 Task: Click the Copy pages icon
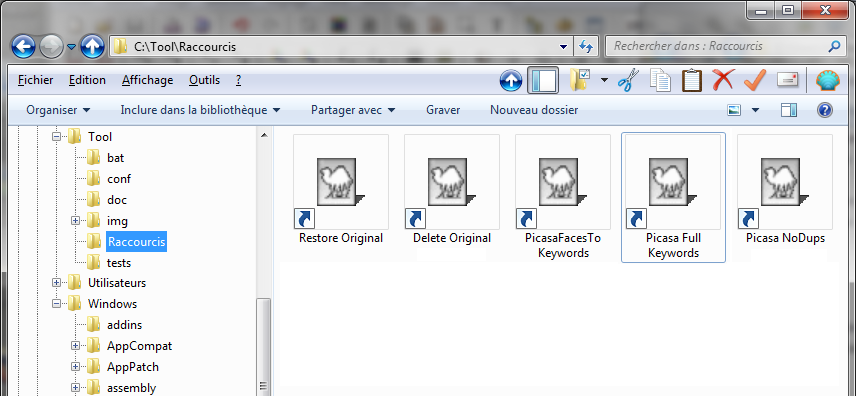pos(660,80)
